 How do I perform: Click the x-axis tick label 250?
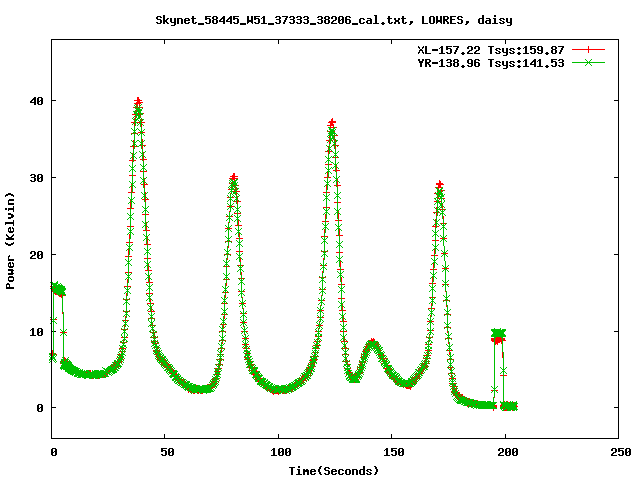click(x=621, y=452)
